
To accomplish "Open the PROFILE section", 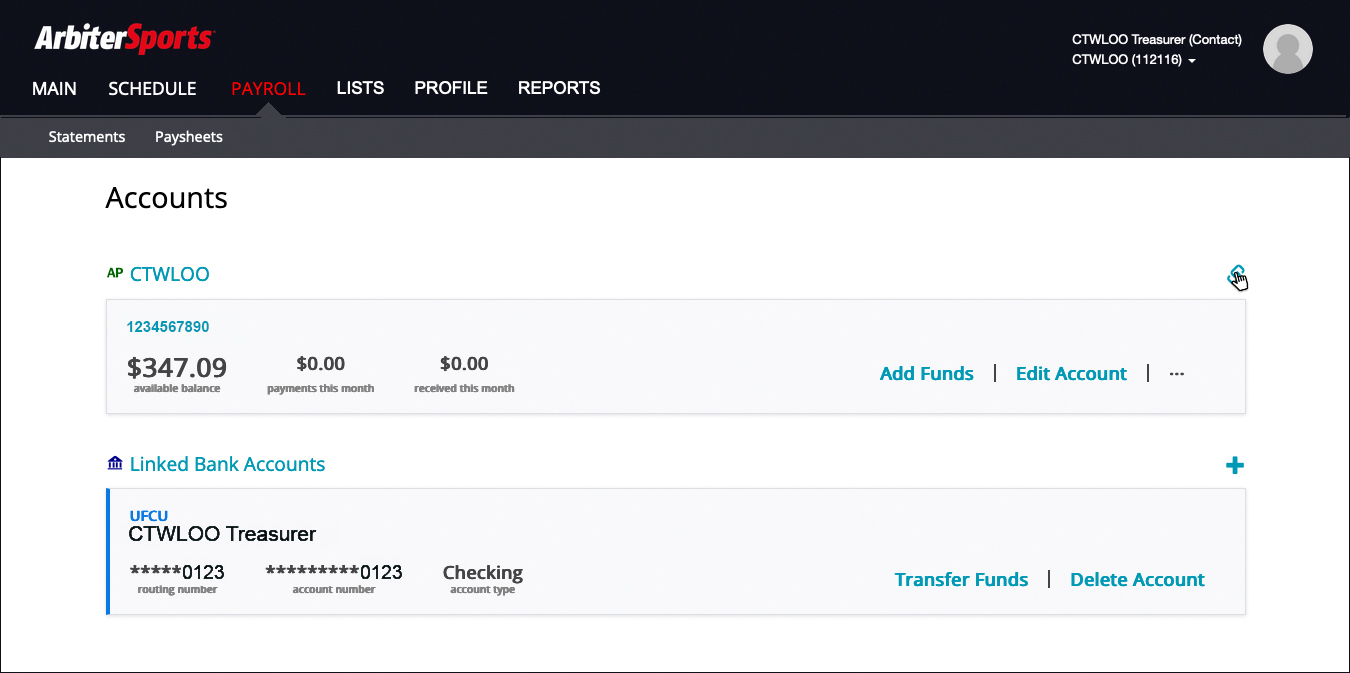I will 450,88.
